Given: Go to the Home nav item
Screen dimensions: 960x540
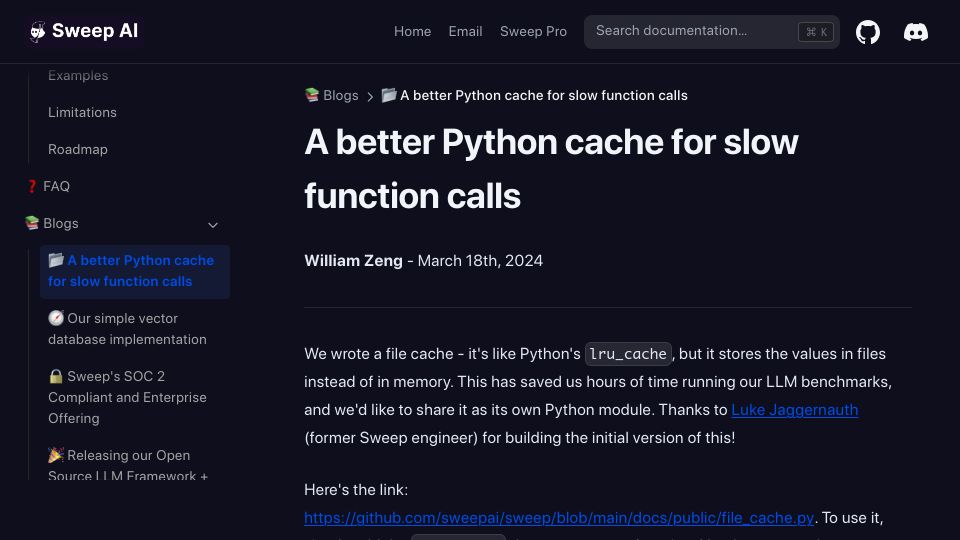Looking at the screenshot, I should (x=413, y=31).
